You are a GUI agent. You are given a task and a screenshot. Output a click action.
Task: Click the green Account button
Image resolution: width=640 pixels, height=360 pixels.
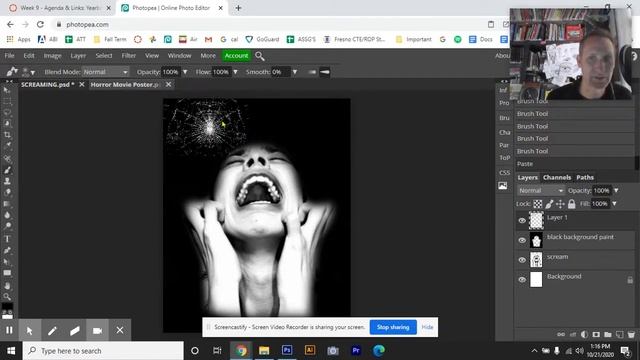click(236, 56)
